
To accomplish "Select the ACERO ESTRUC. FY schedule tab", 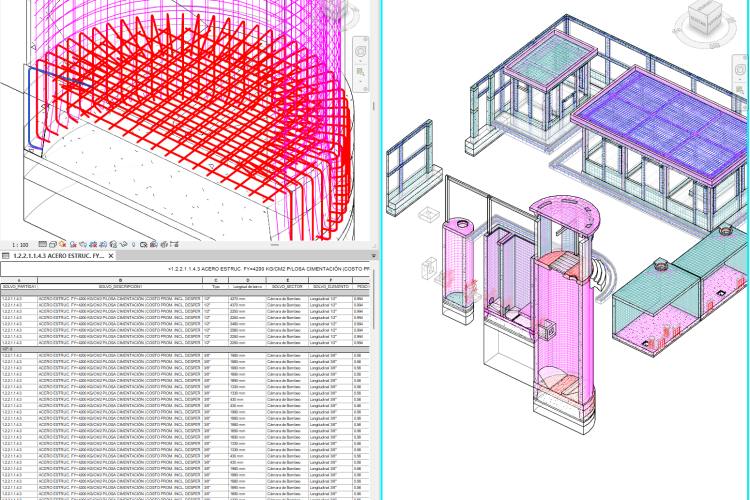I will 58,256.
